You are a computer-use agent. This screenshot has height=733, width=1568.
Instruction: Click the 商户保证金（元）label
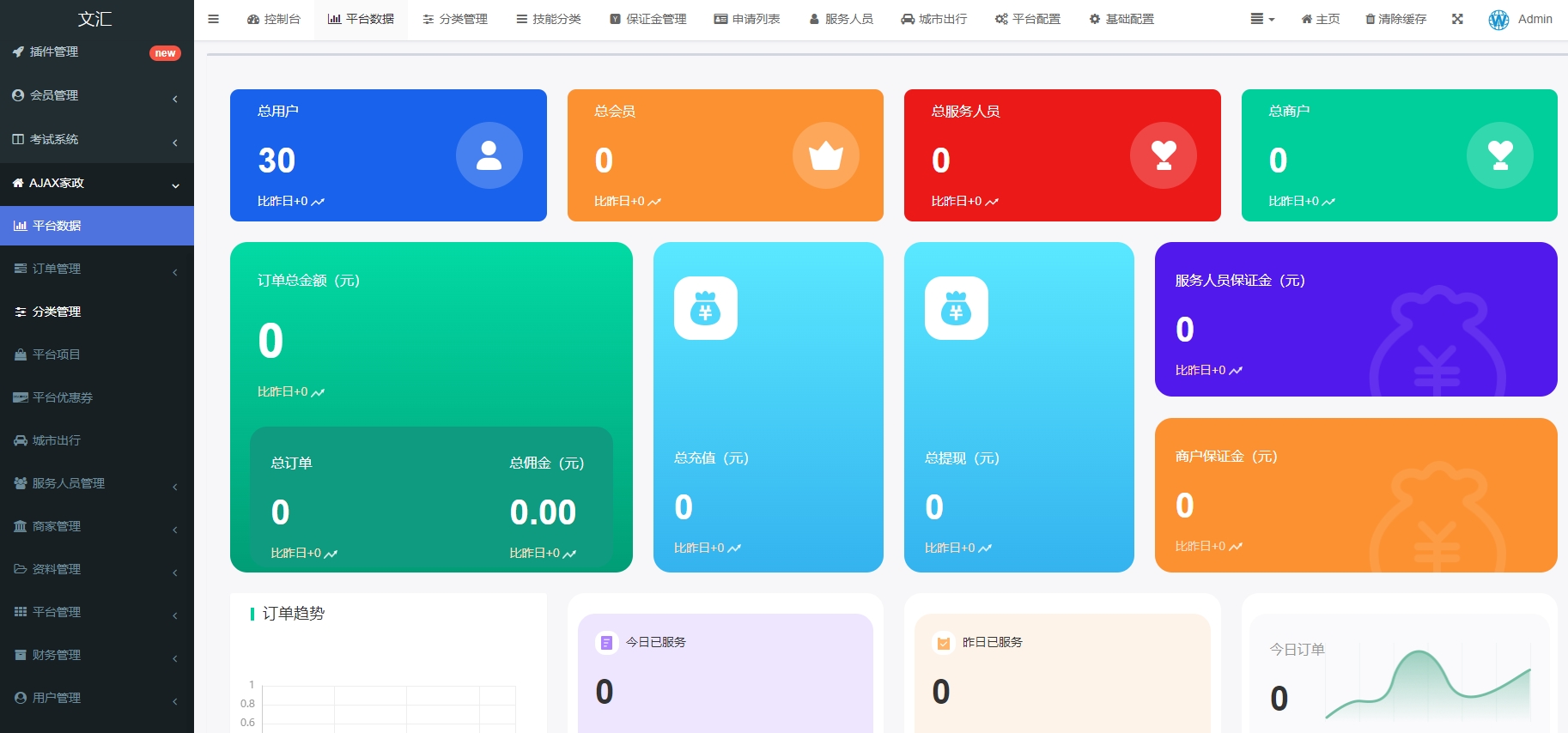pyautogui.click(x=1226, y=457)
